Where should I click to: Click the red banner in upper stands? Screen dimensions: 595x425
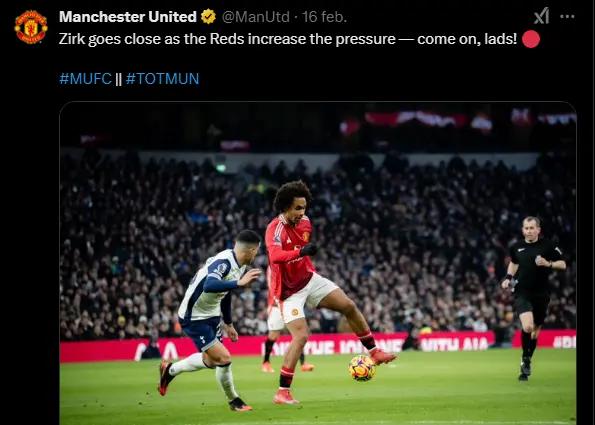(415, 119)
